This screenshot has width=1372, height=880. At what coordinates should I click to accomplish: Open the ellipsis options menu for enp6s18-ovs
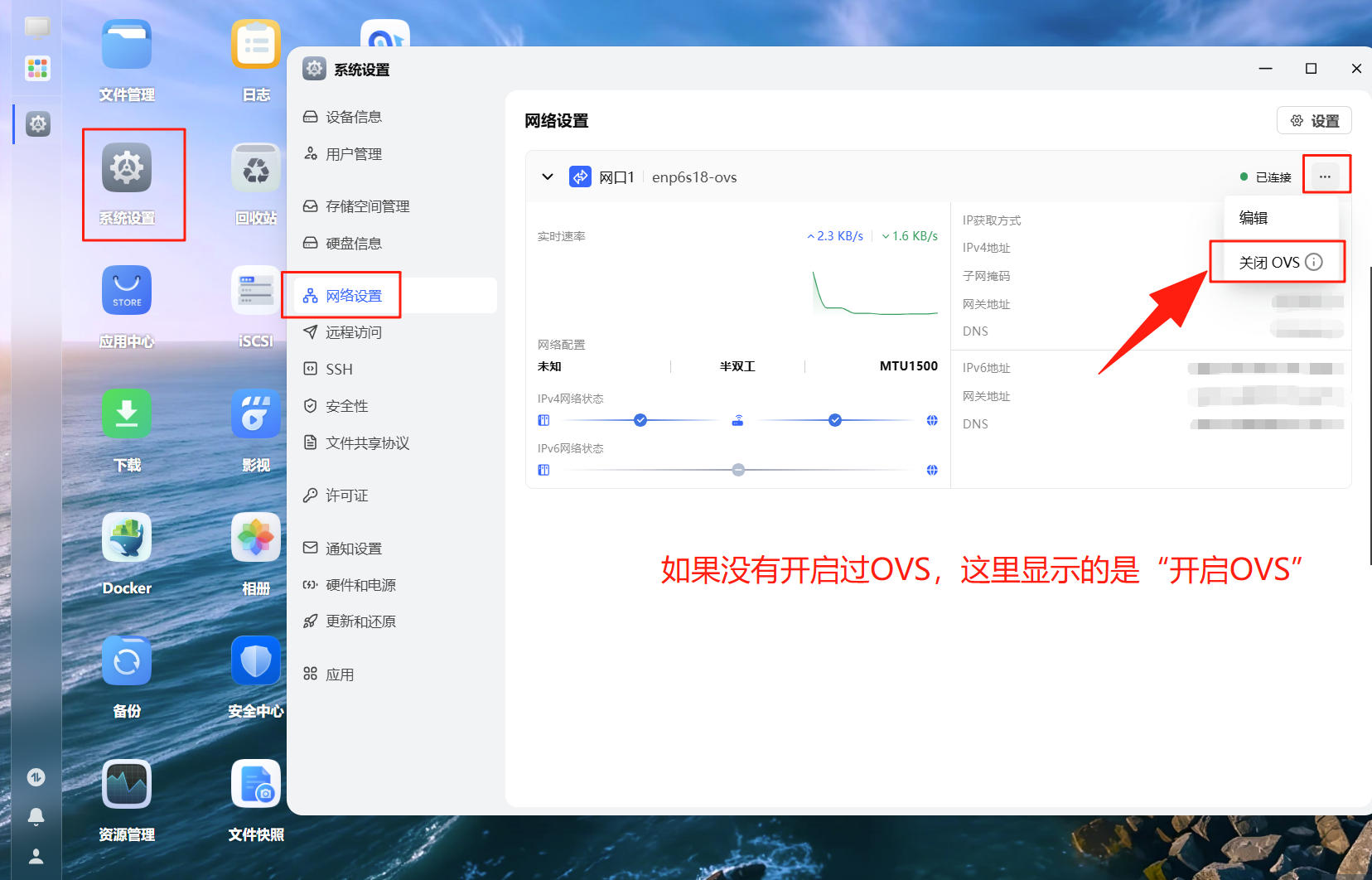tap(1326, 175)
